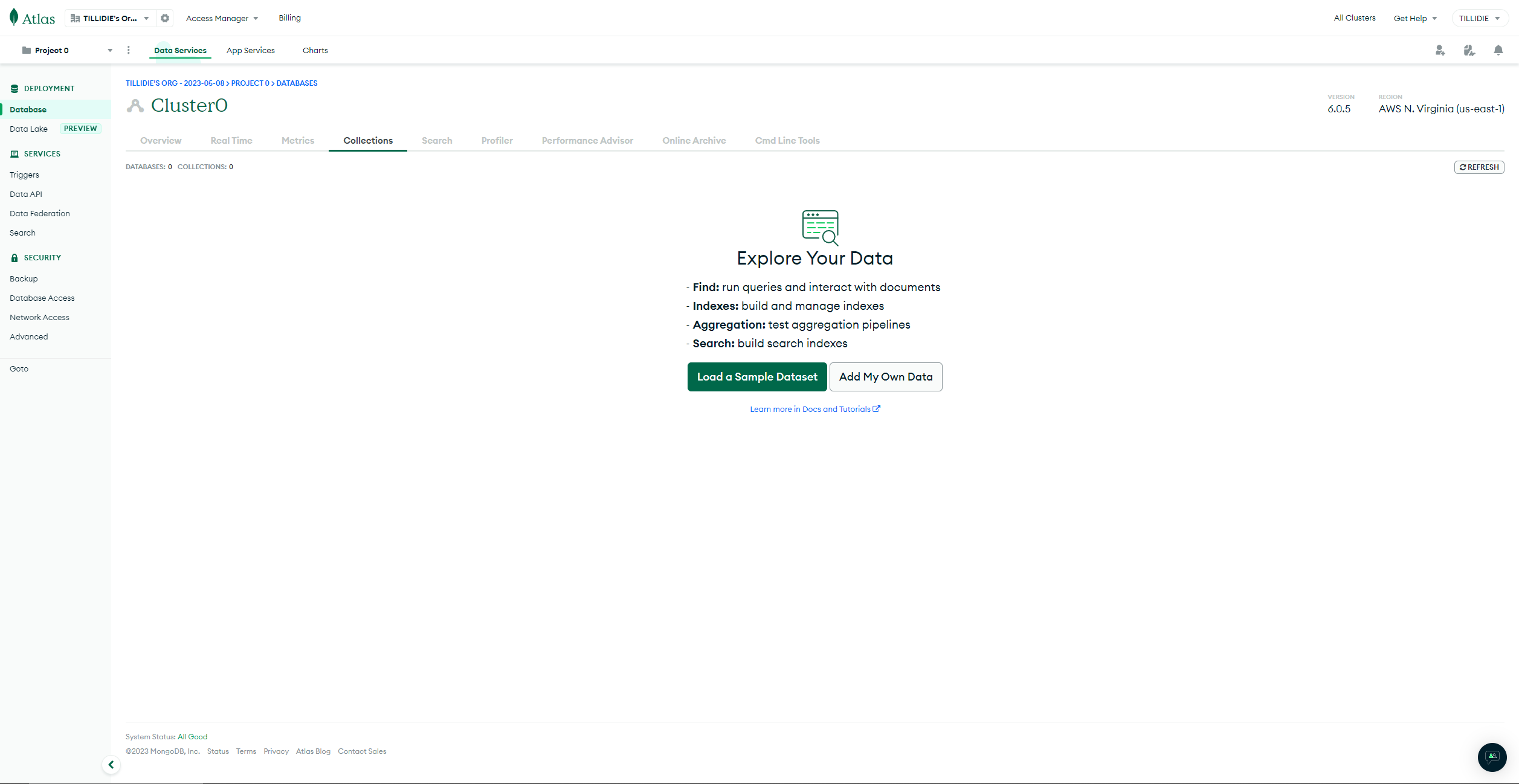Open Network Access in the sidebar
The height and width of the screenshot is (784, 1519).
39,317
